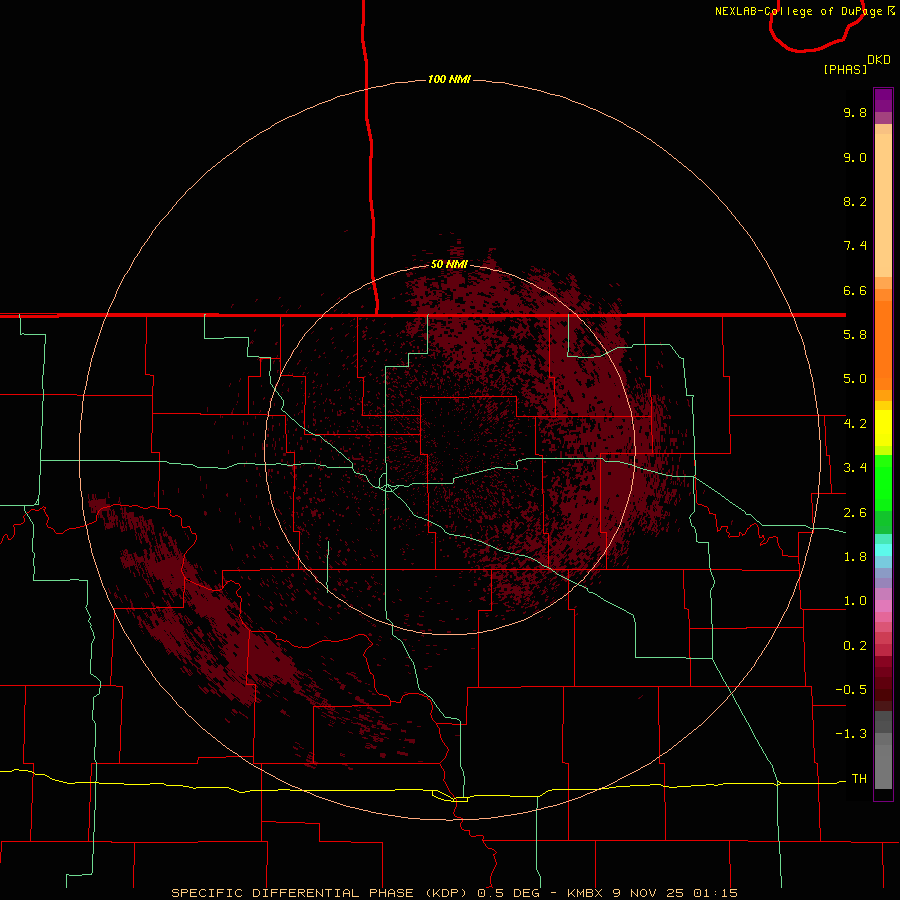Click the 9.8 value on color scale

[x=855, y=112]
